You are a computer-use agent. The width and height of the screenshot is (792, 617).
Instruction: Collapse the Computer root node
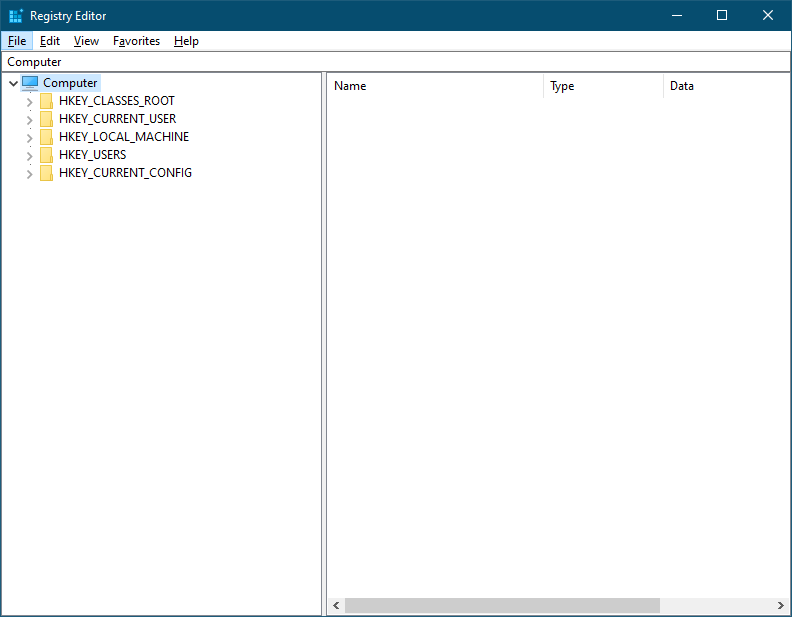13,84
